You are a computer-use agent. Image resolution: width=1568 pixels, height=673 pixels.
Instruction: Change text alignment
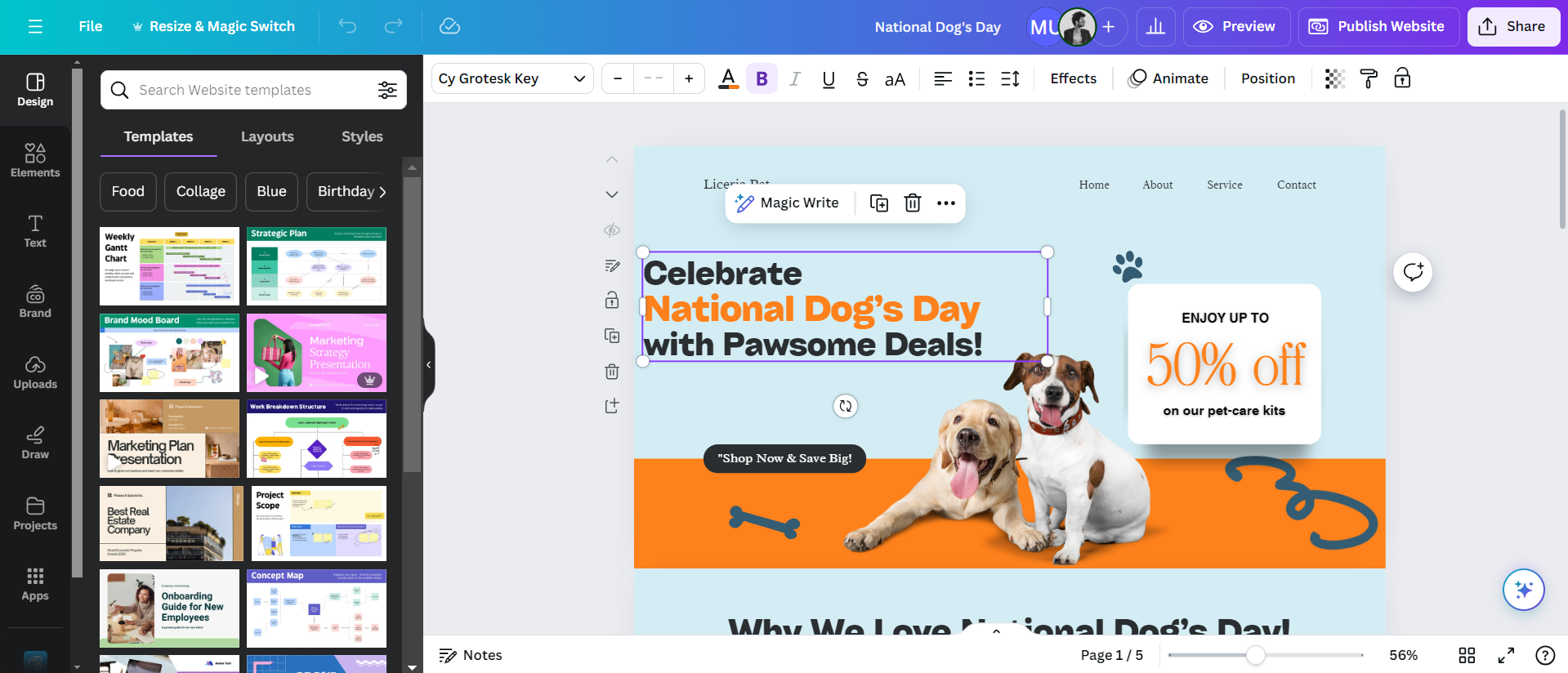pyautogui.click(x=943, y=78)
